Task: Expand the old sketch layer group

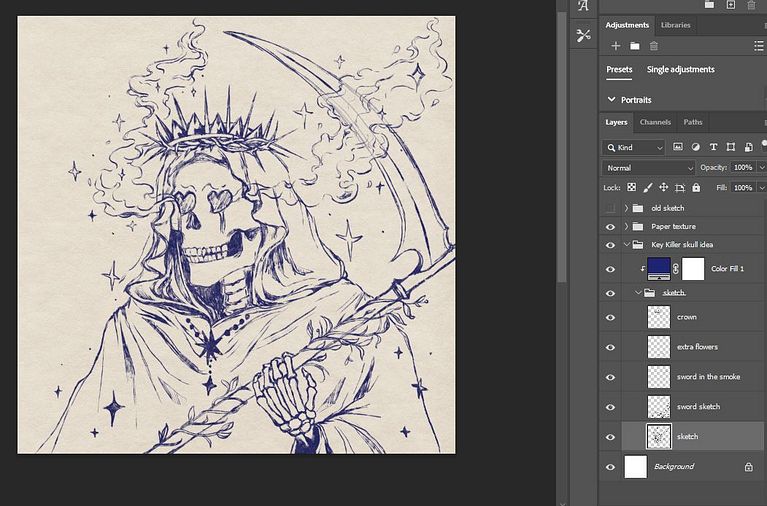Action: click(626, 208)
